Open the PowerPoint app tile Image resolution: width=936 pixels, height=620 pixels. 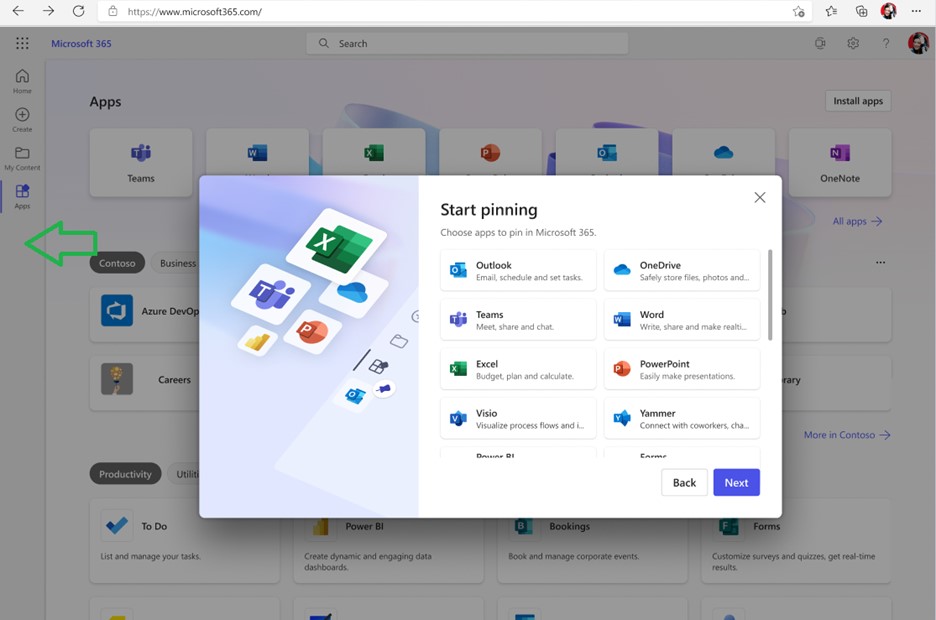tap(490, 152)
